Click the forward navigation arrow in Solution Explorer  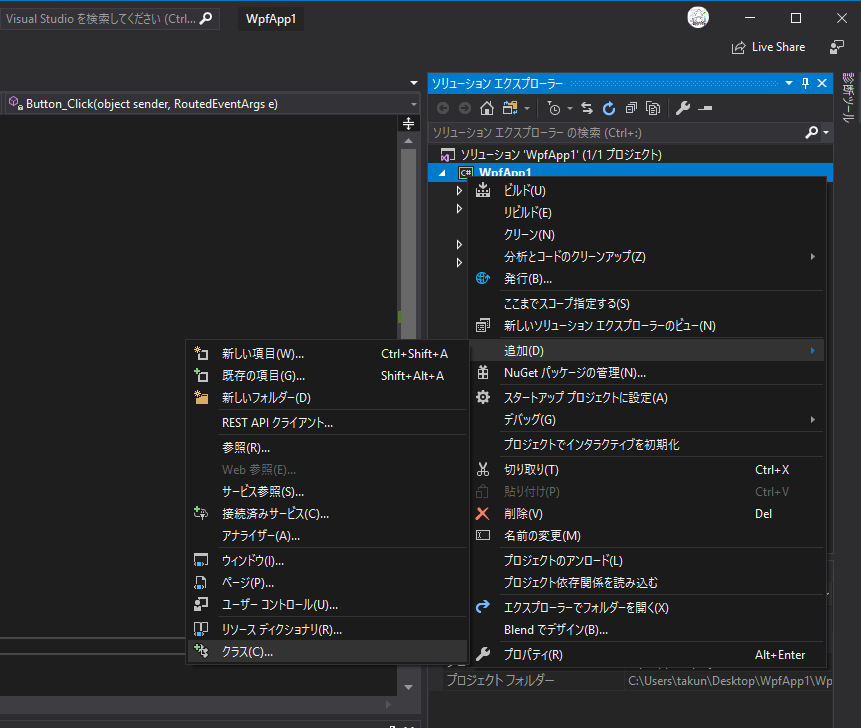(x=465, y=108)
